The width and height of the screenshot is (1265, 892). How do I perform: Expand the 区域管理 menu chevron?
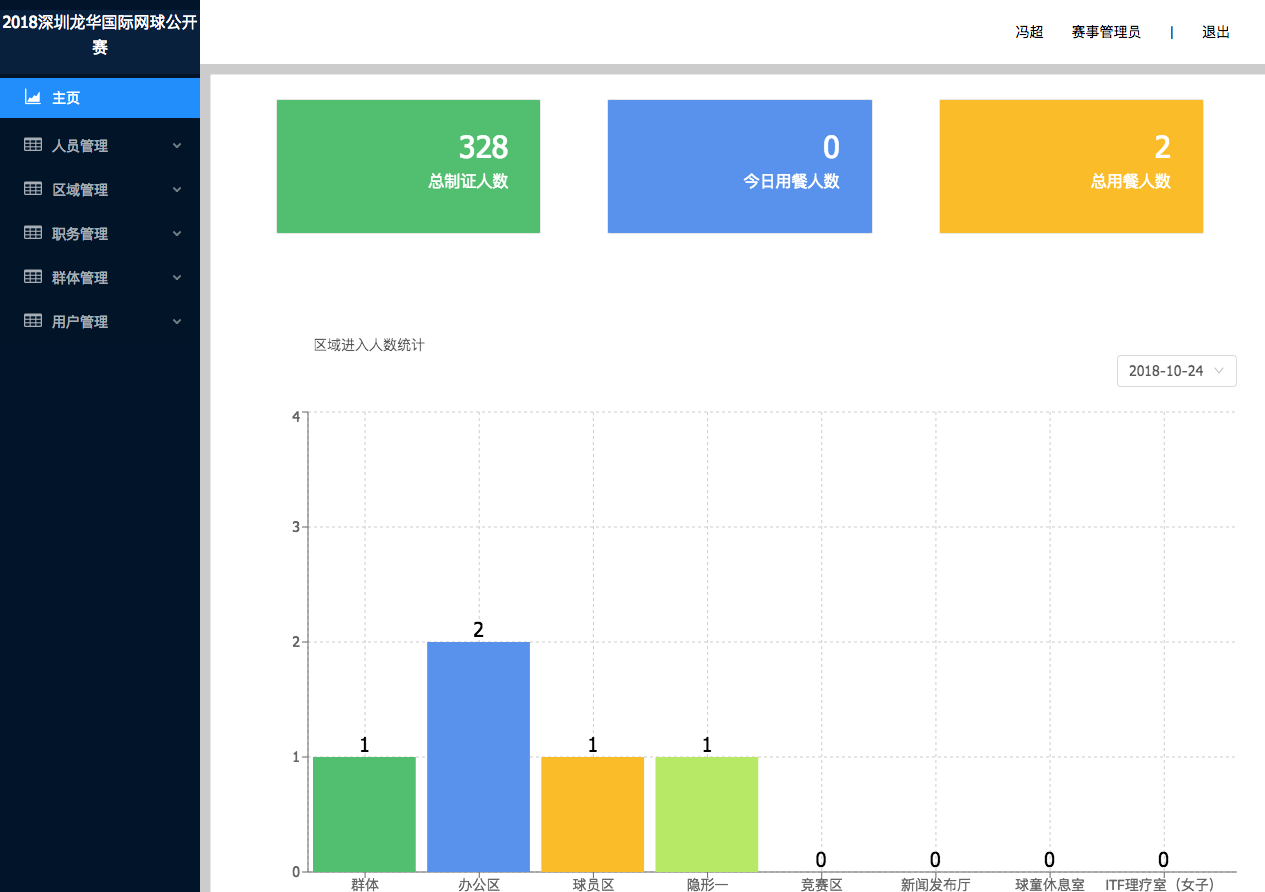pos(177,190)
